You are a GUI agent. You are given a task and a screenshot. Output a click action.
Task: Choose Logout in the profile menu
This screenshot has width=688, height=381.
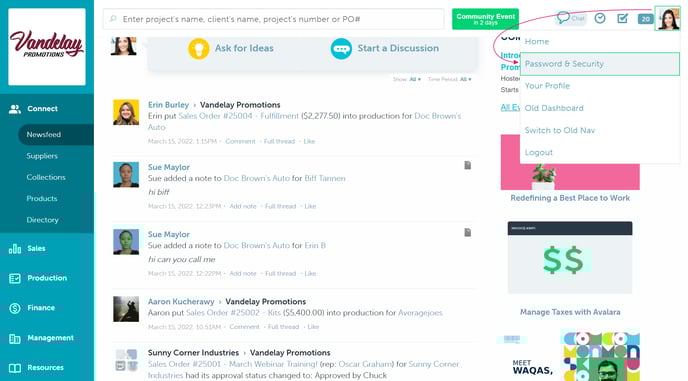point(538,153)
